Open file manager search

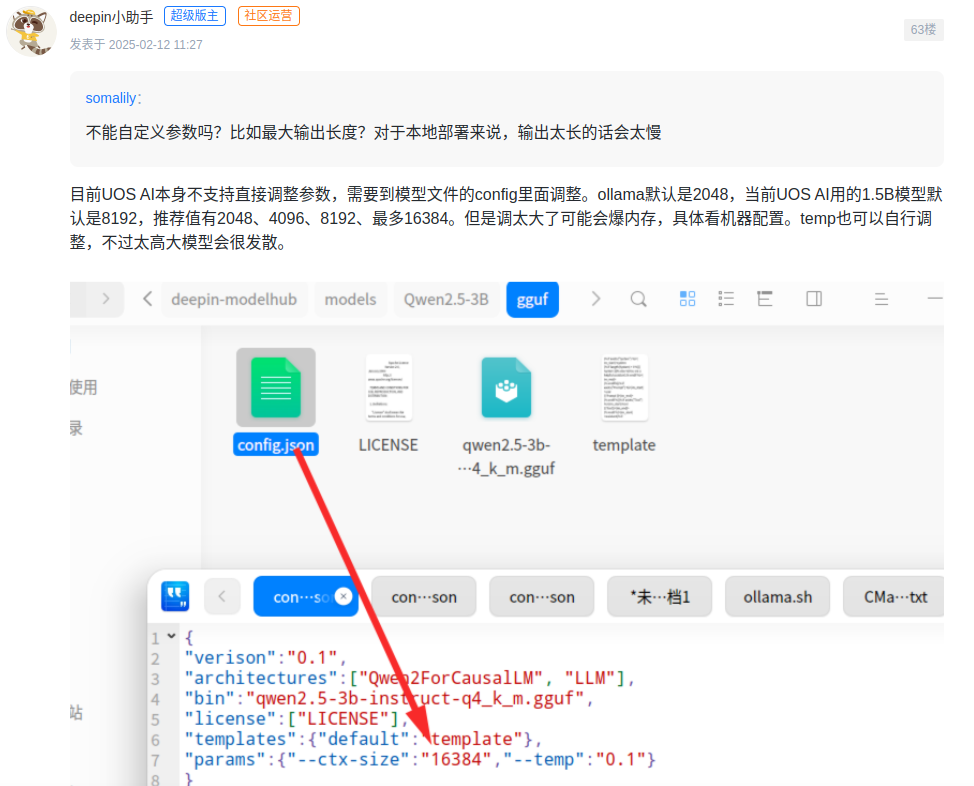[x=639, y=299]
